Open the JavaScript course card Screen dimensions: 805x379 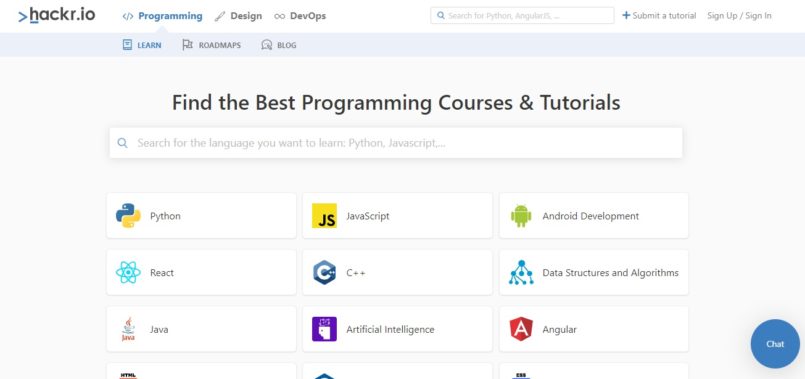tap(397, 216)
